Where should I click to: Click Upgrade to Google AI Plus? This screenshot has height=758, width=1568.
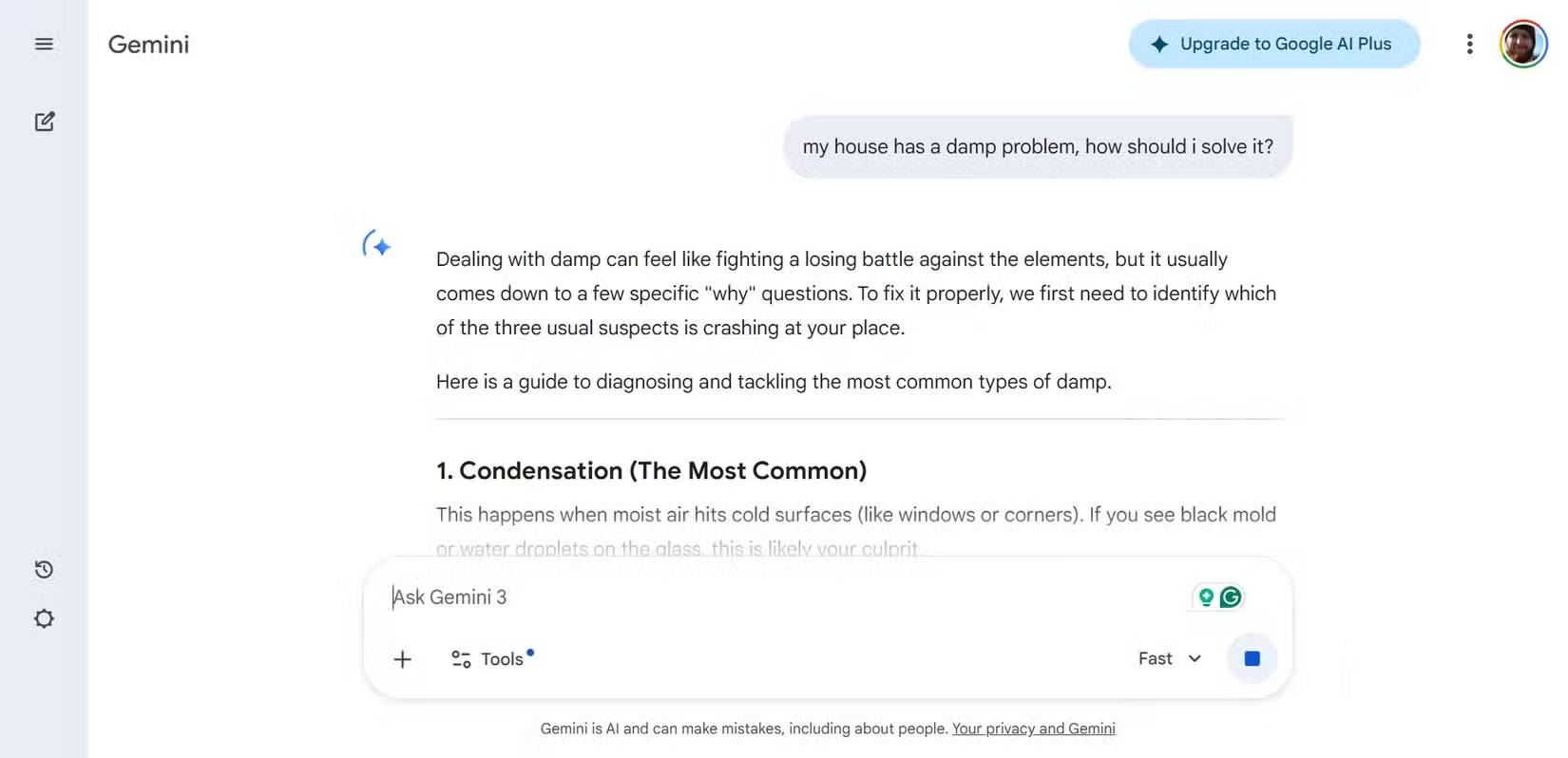pyautogui.click(x=1273, y=44)
